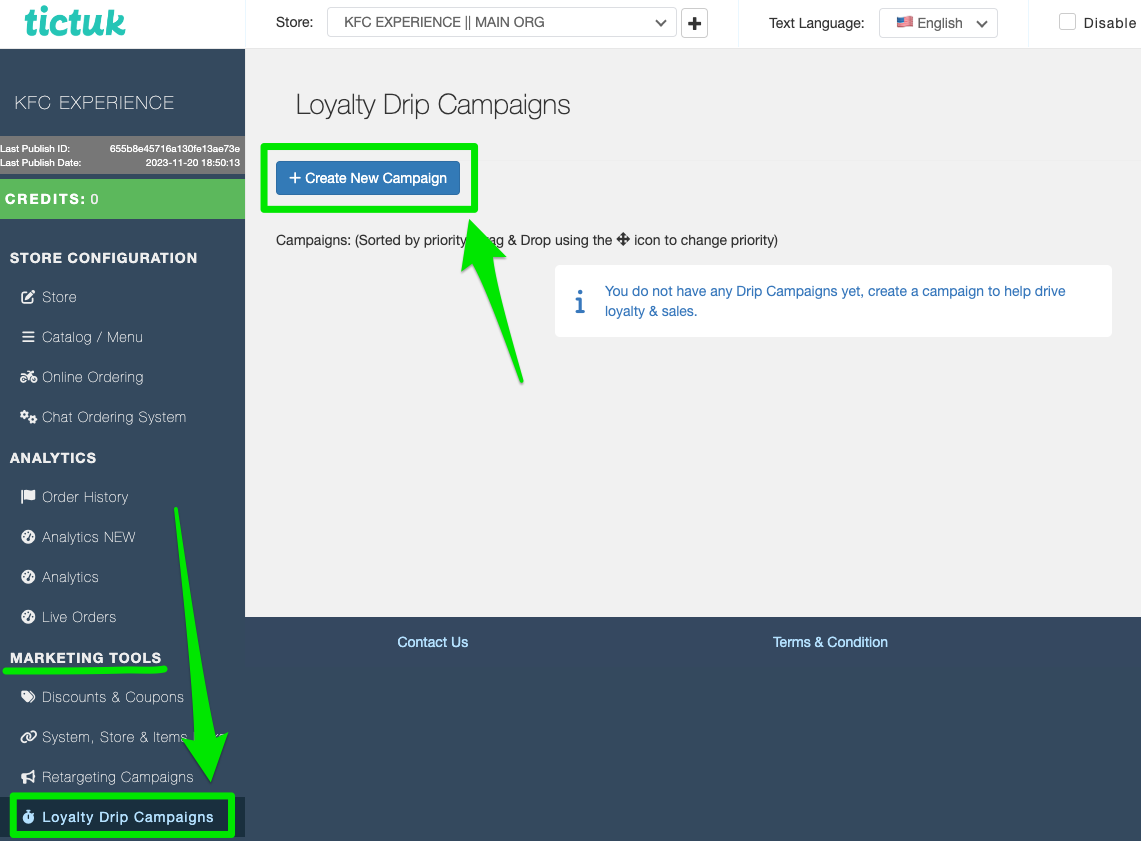Open Analytics NEW page
Image resolution: width=1141 pixels, height=841 pixels.
point(89,537)
